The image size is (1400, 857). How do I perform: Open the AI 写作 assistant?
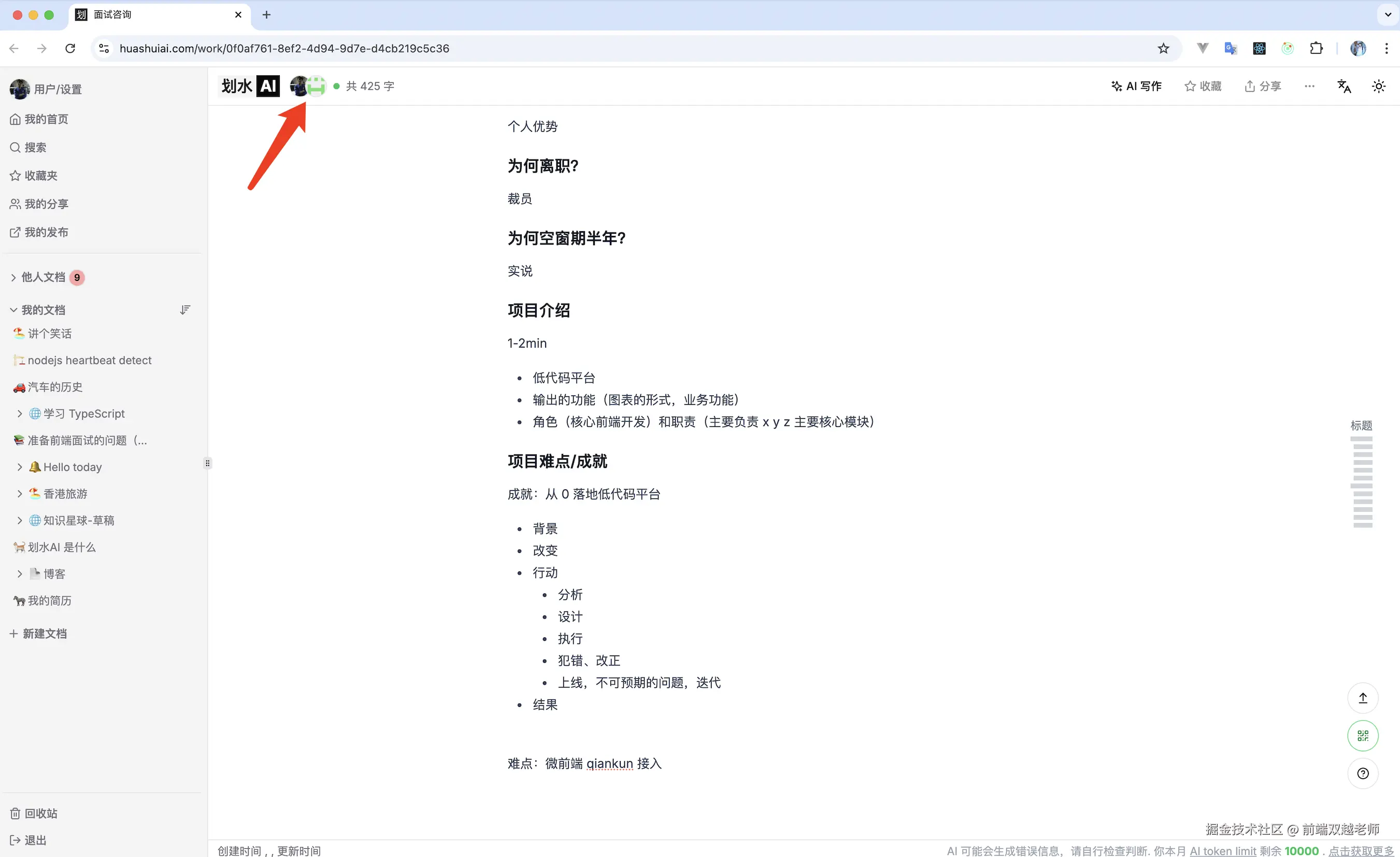click(1136, 86)
